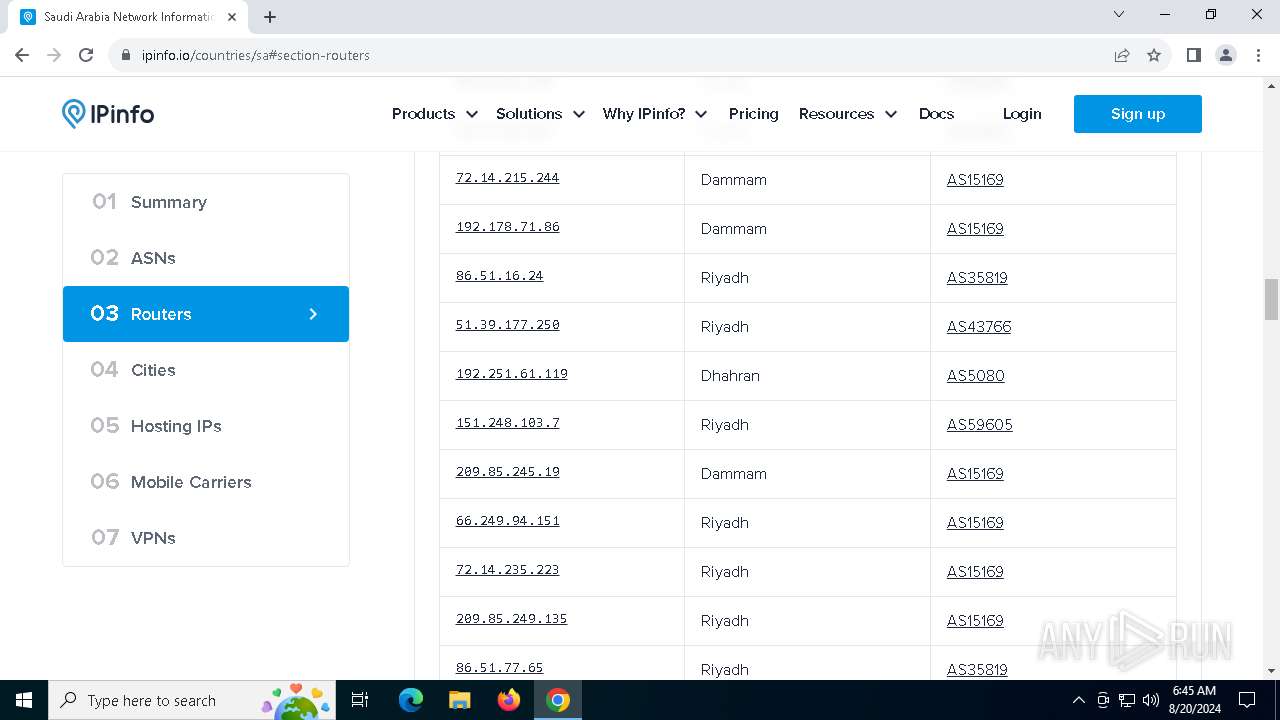Open notification center icon
The image size is (1280, 720).
click(x=1247, y=700)
